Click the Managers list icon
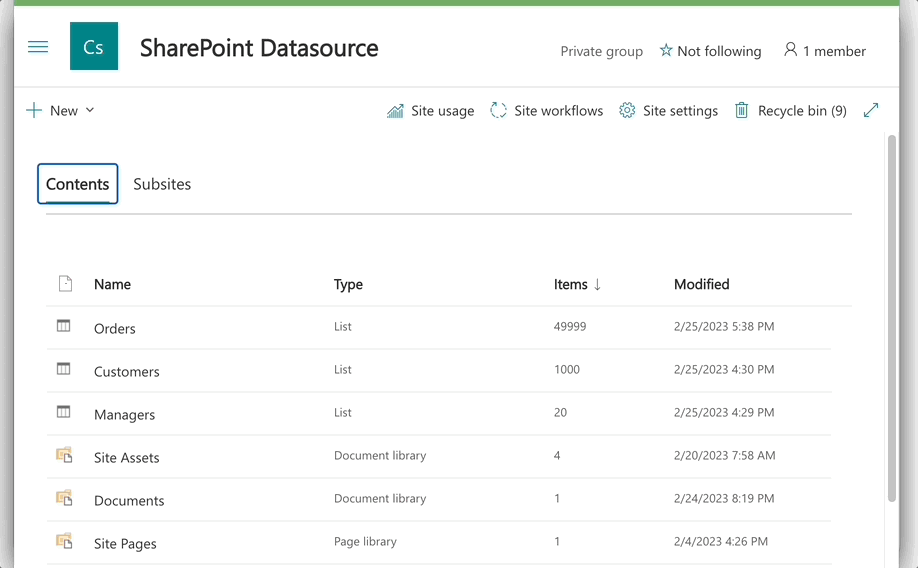918x568 pixels. 64,412
